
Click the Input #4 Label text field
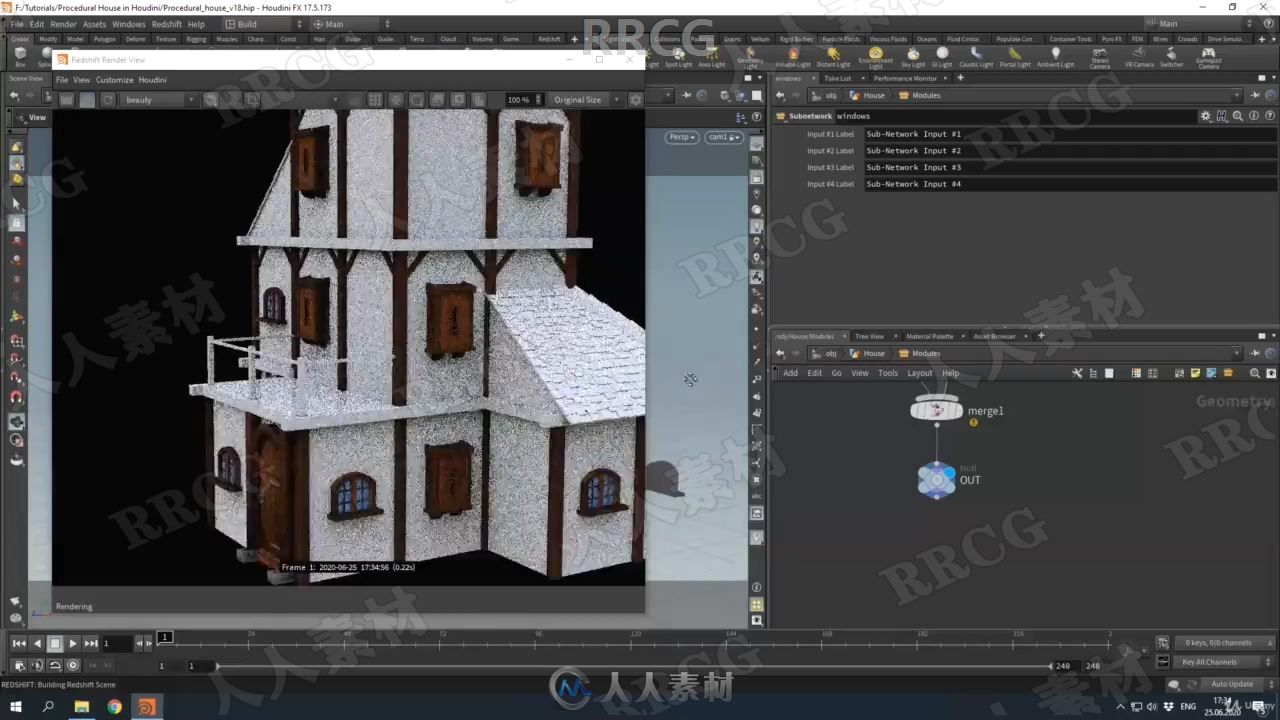coord(1070,184)
